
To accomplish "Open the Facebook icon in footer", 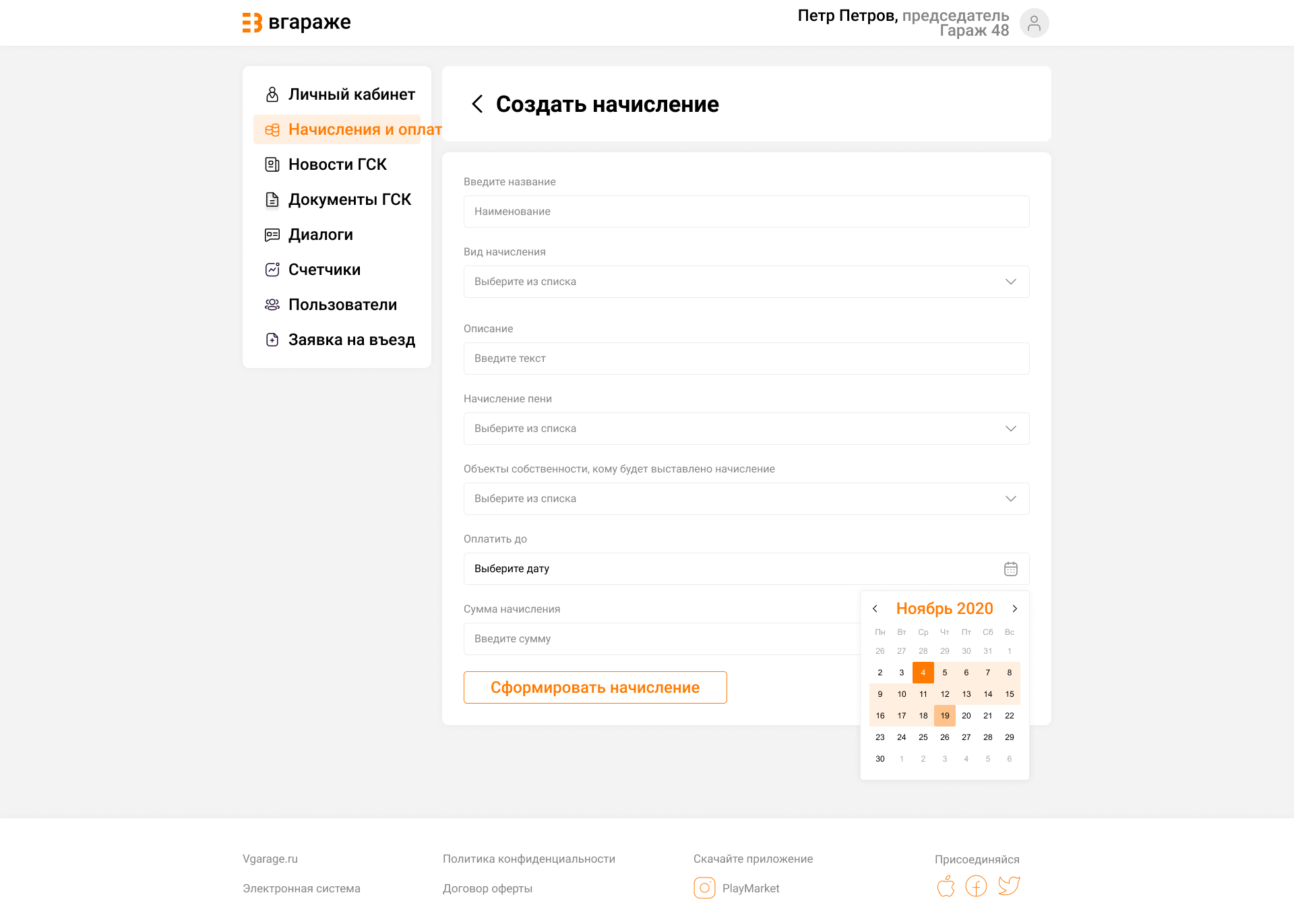I will (x=976, y=886).
